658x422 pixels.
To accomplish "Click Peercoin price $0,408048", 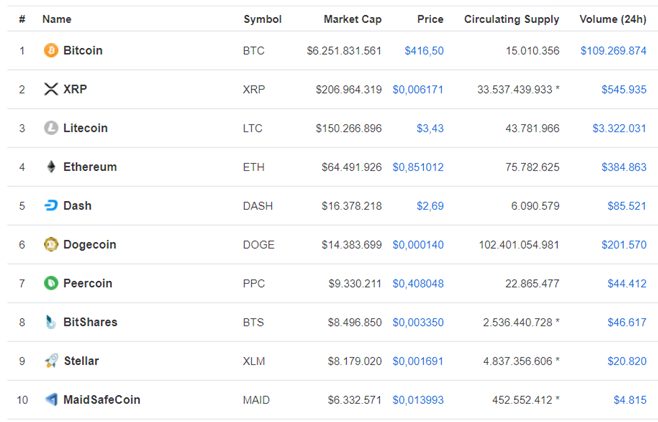I will point(418,284).
